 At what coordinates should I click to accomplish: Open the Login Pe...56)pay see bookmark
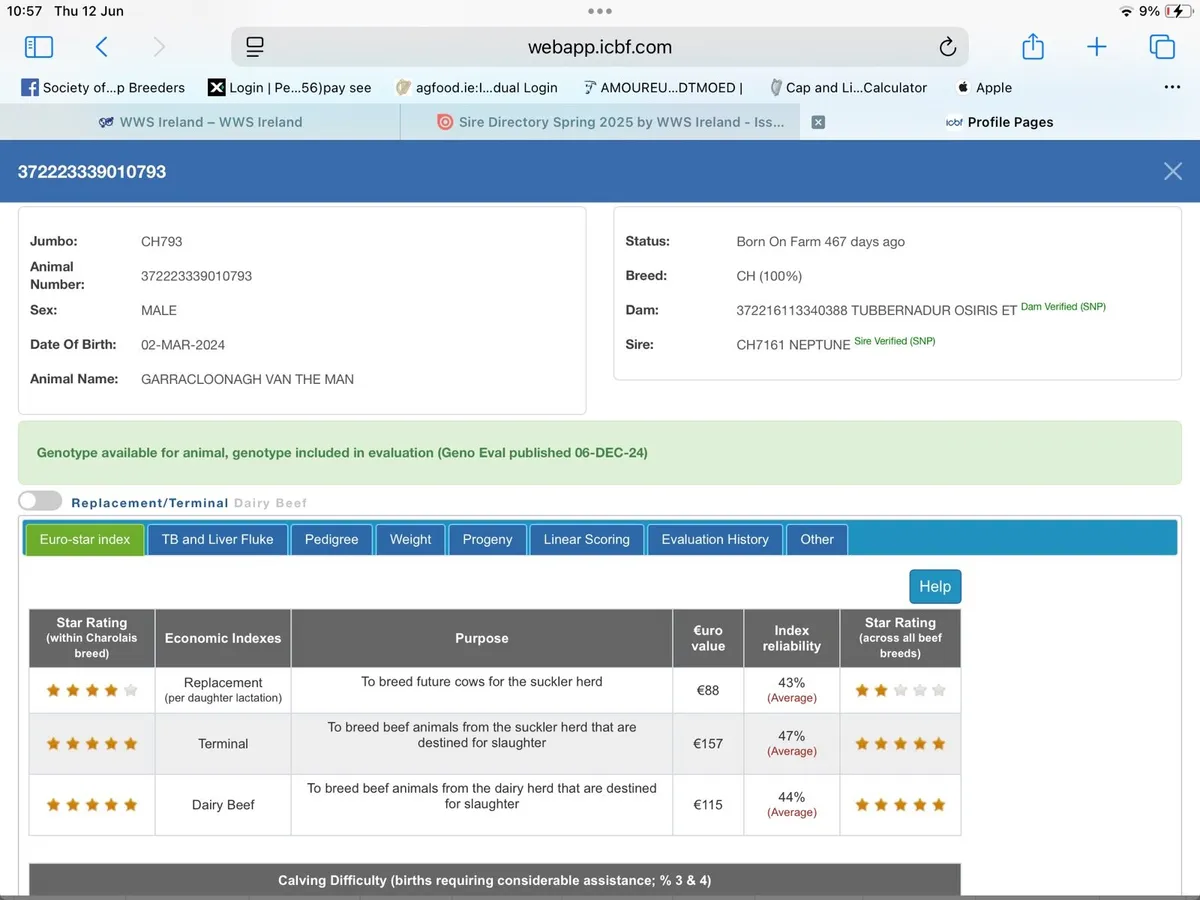(290, 87)
